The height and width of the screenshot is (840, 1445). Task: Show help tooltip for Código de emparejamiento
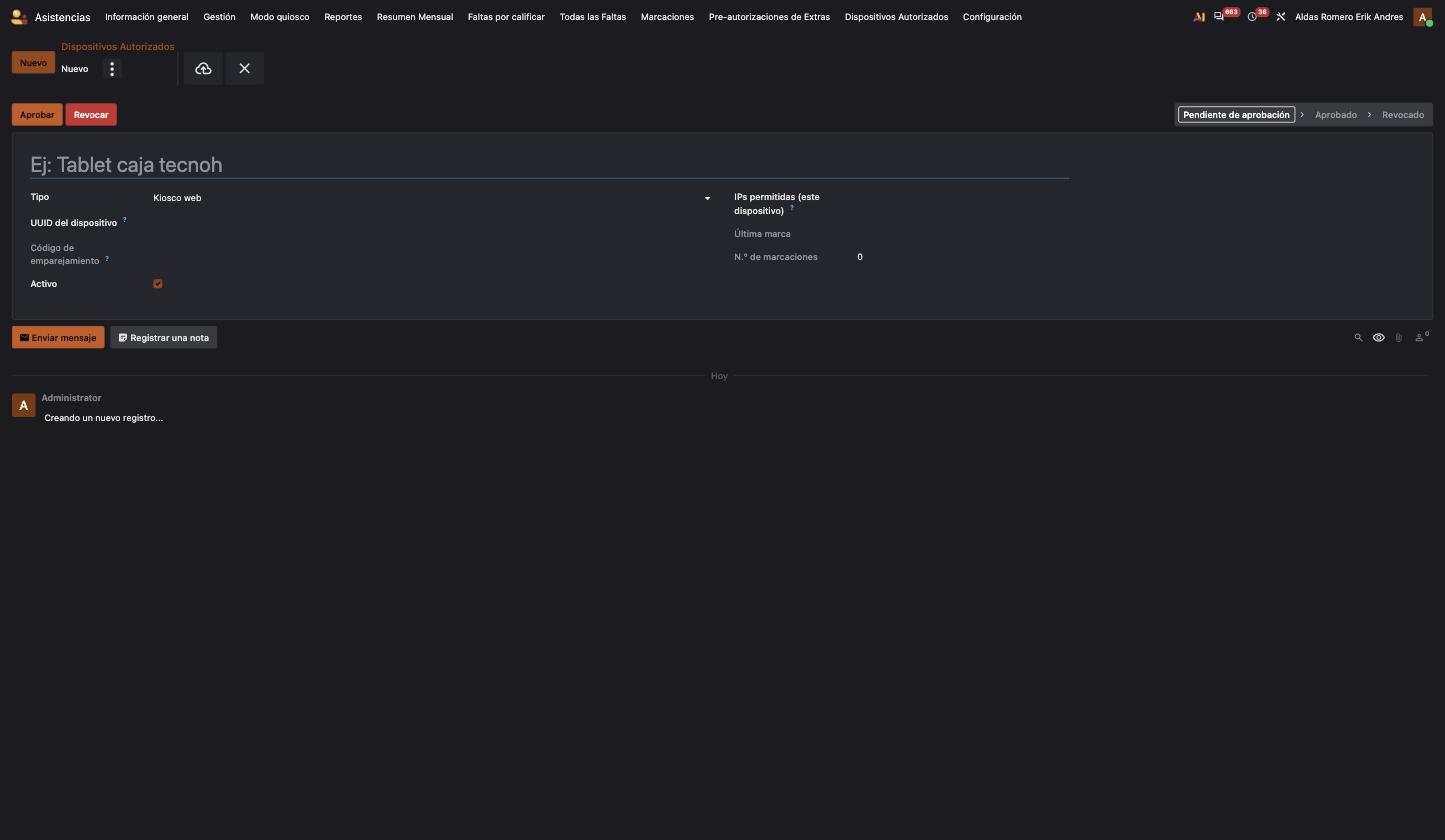107,259
